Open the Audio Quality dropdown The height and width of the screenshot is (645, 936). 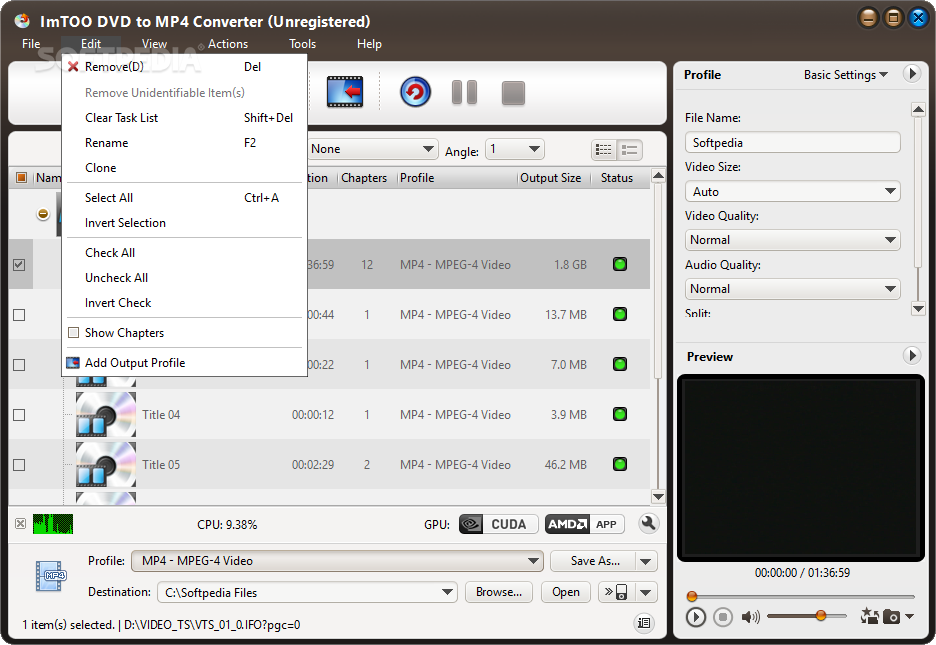[x=793, y=289]
